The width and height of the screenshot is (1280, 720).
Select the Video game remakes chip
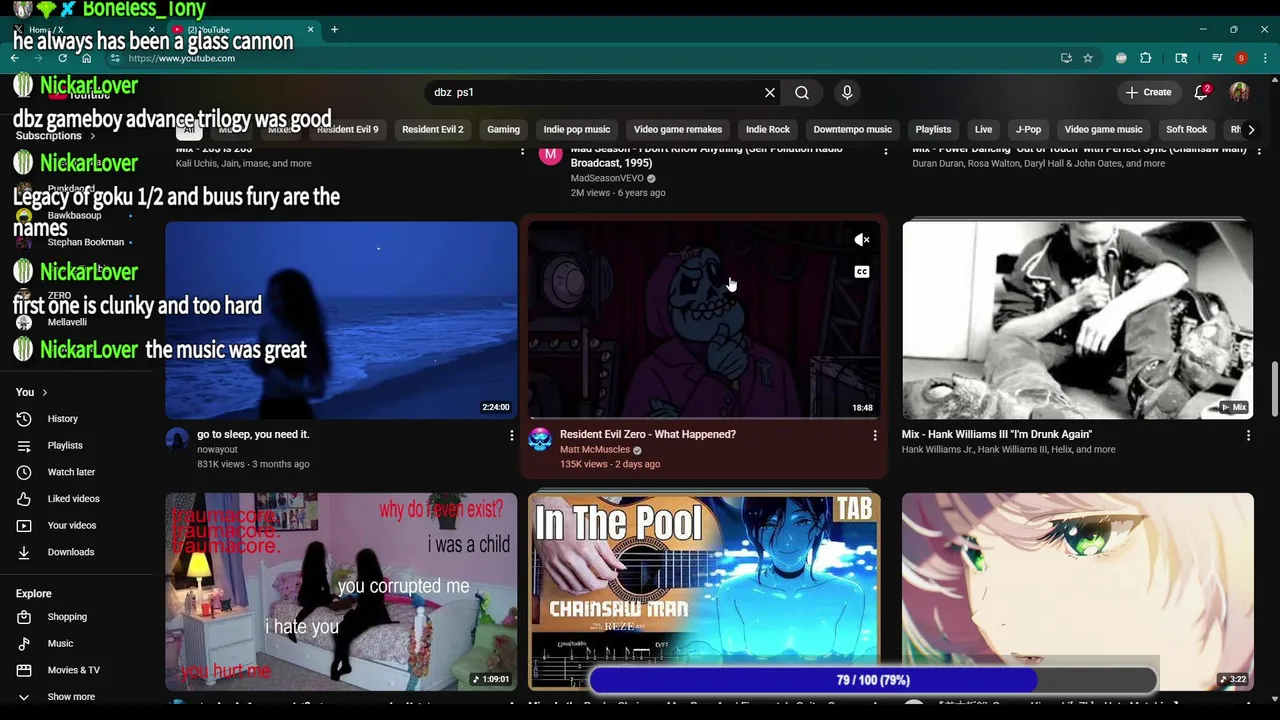(677, 129)
